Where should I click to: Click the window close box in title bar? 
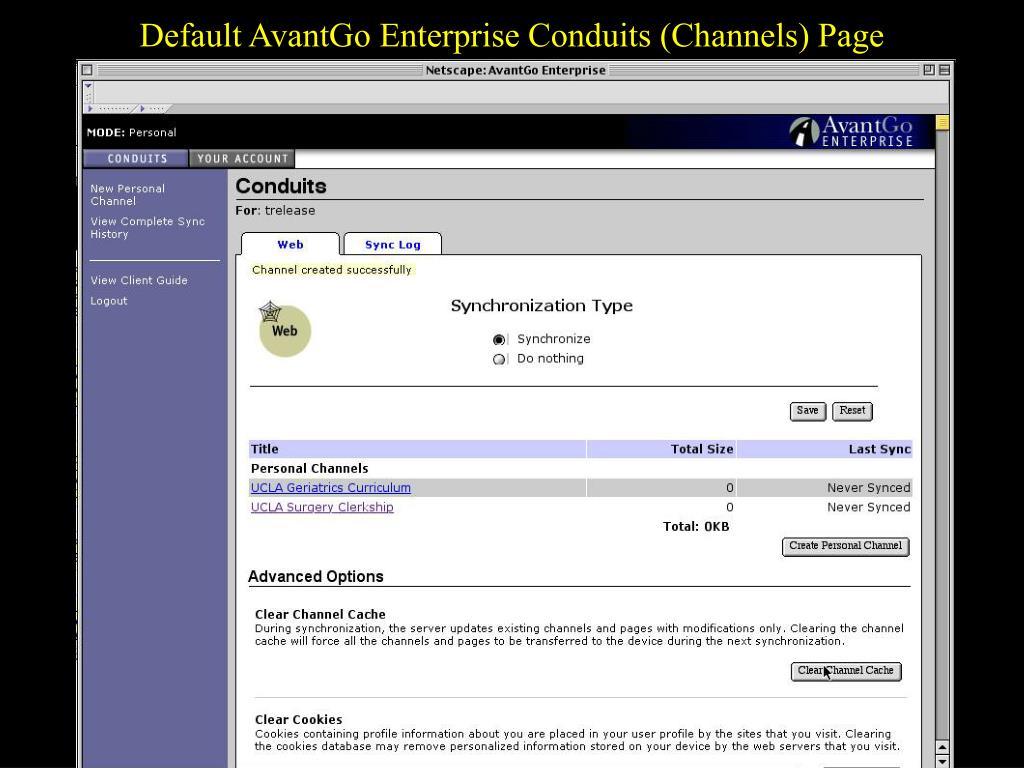pyautogui.click(x=87, y=70)
